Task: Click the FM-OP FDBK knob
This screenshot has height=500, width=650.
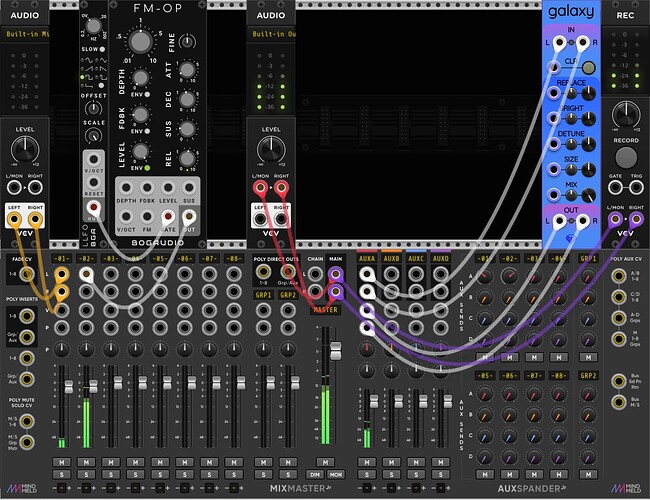Action: tap(141, 114)
